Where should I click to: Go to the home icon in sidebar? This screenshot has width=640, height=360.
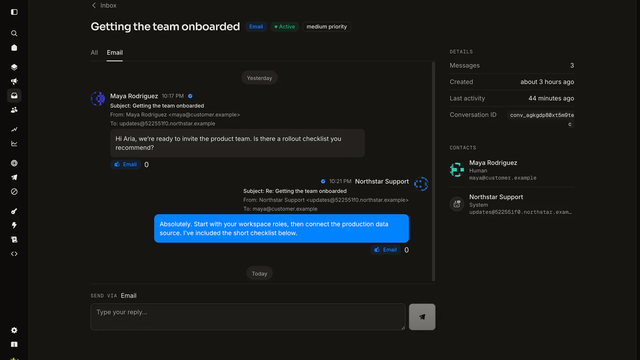pyautogui.click(x=14, y=48)
